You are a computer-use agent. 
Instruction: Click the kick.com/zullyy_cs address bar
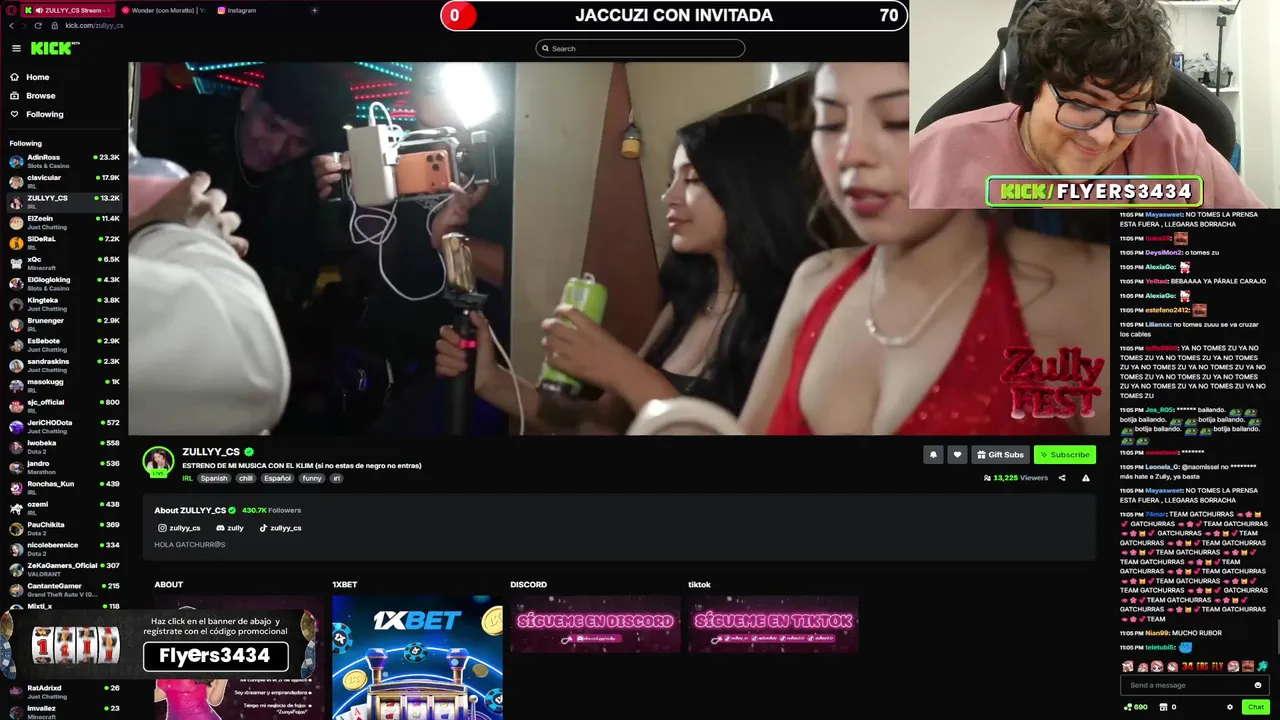(94, 25)
